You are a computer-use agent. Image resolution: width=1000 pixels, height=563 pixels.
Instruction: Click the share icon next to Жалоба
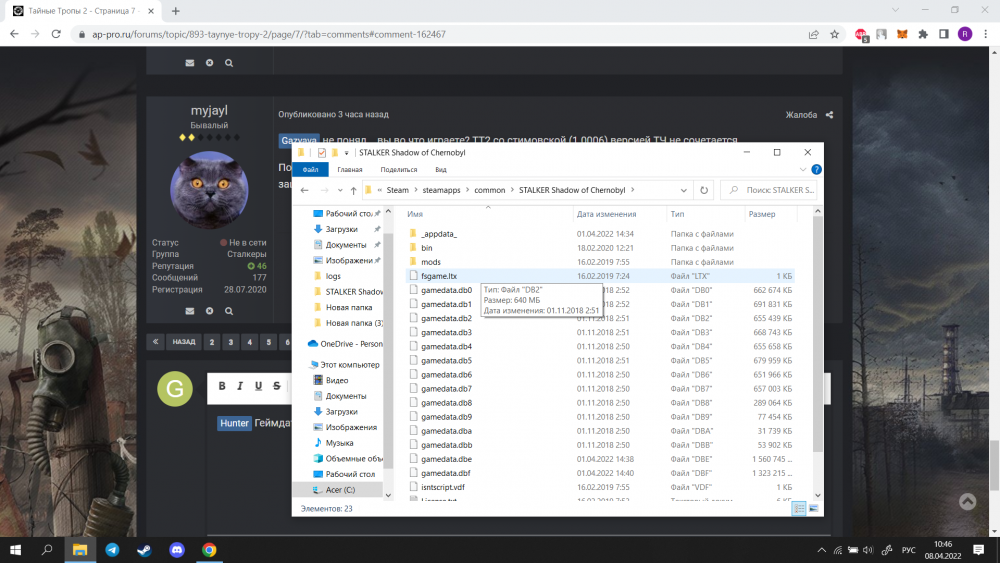(x=829, y=115)
